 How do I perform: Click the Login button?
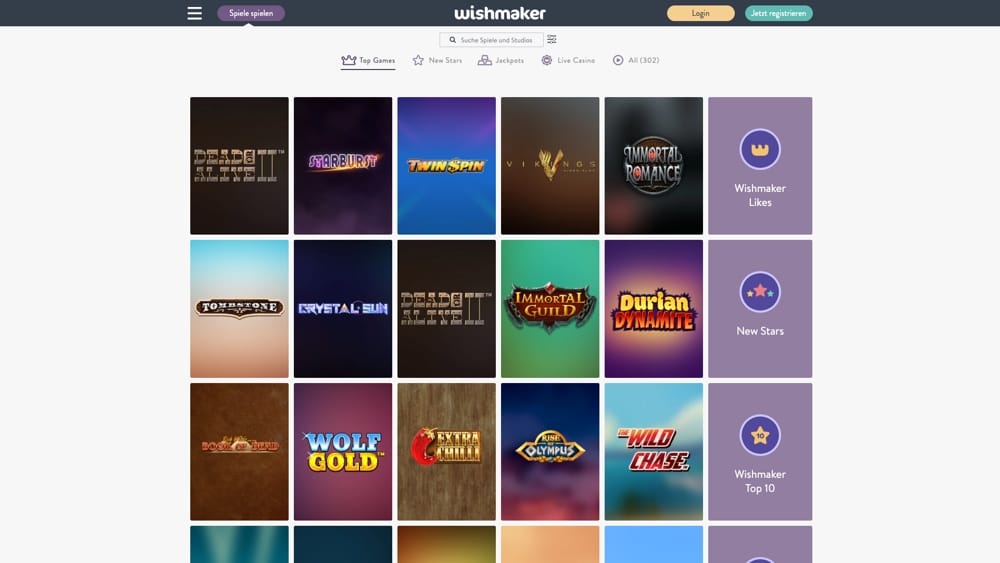click(700, 13)
